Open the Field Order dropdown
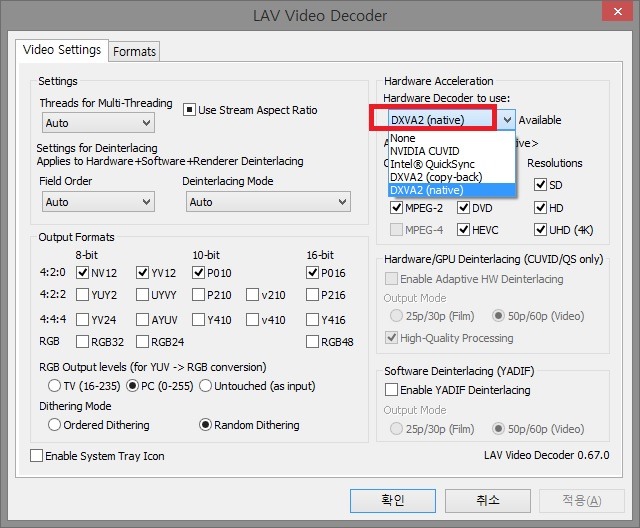 (x=98, y=202)
